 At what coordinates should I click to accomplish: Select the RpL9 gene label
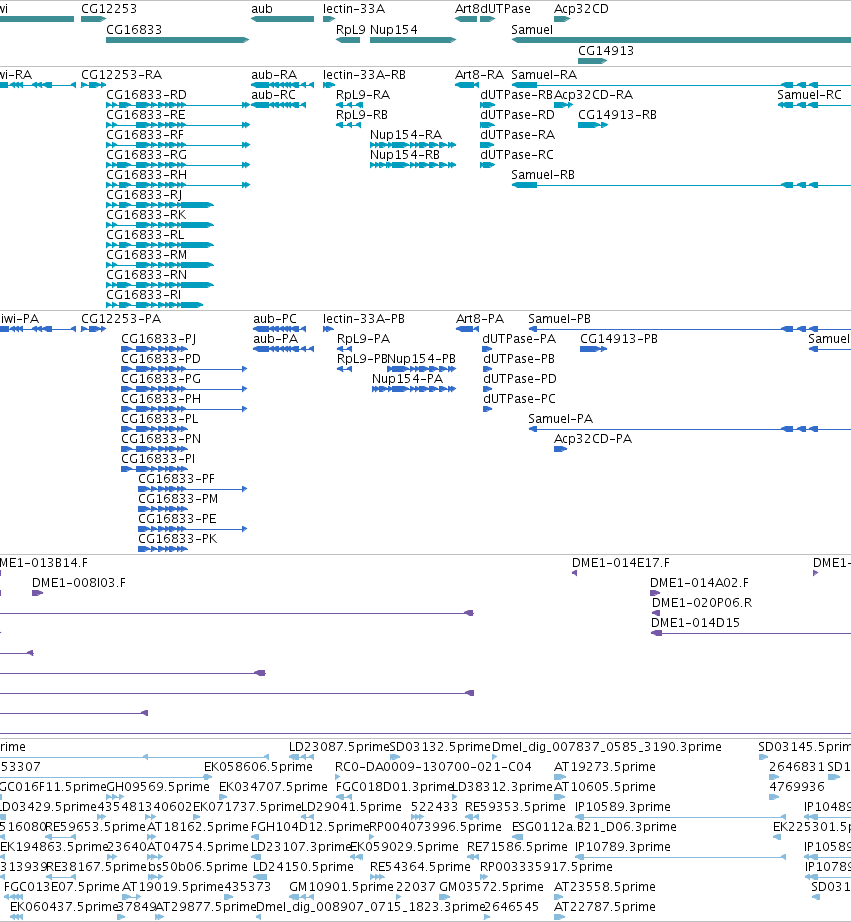(x=351, y=30)
